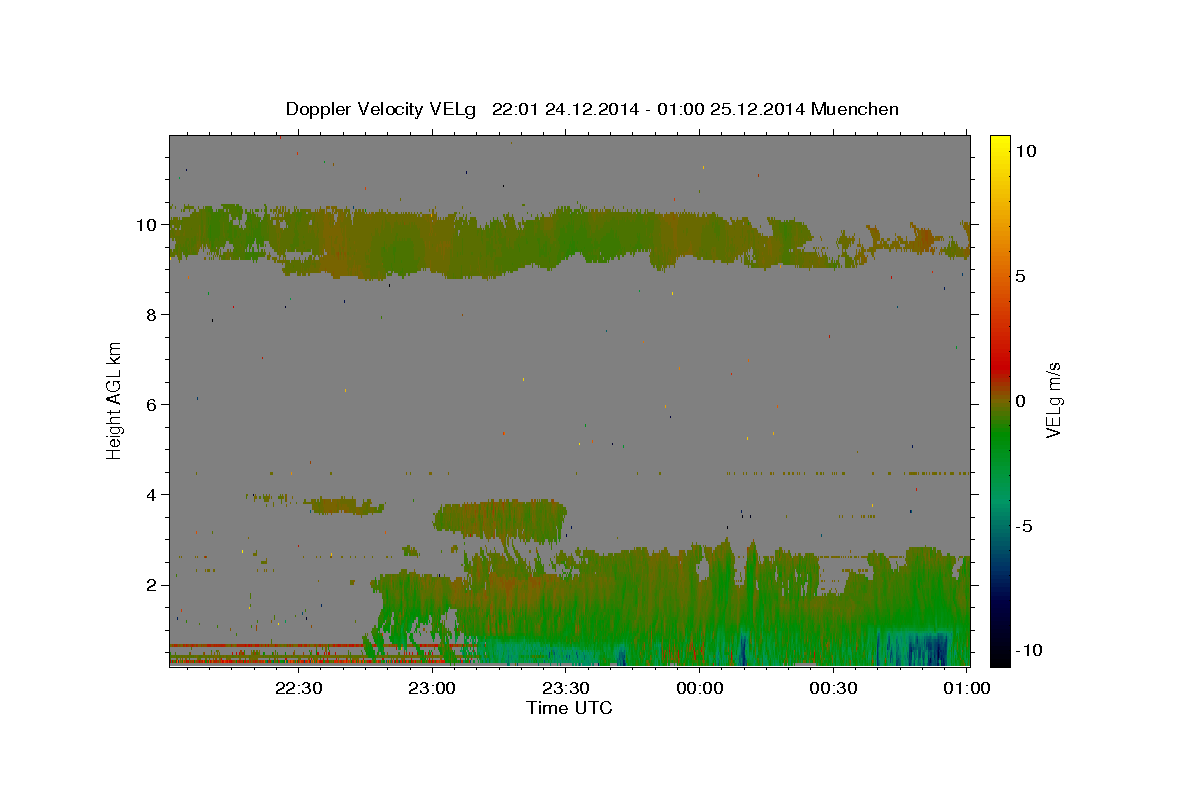Click the 23:00 time tick label

[x=432, y=688]
